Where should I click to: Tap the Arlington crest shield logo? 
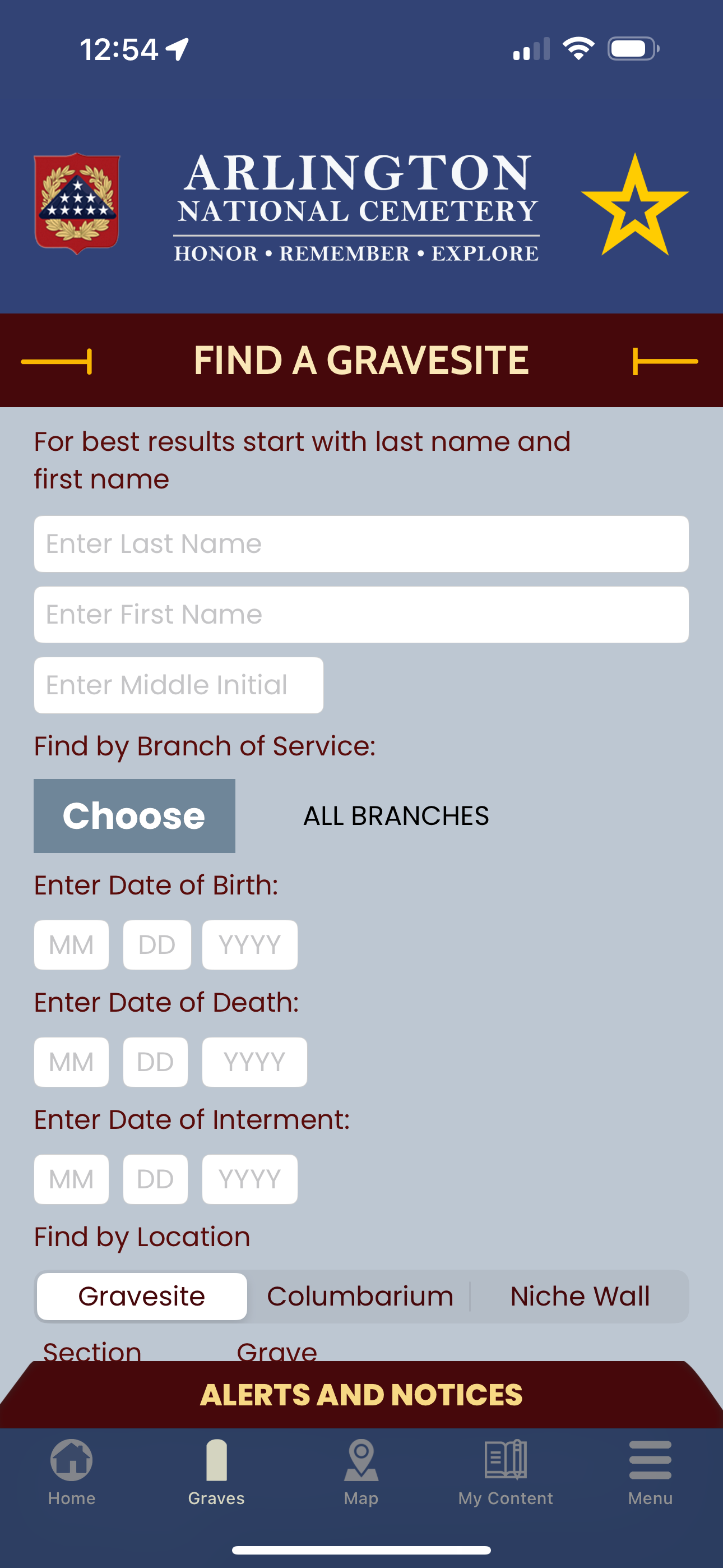tap(77, 204)
